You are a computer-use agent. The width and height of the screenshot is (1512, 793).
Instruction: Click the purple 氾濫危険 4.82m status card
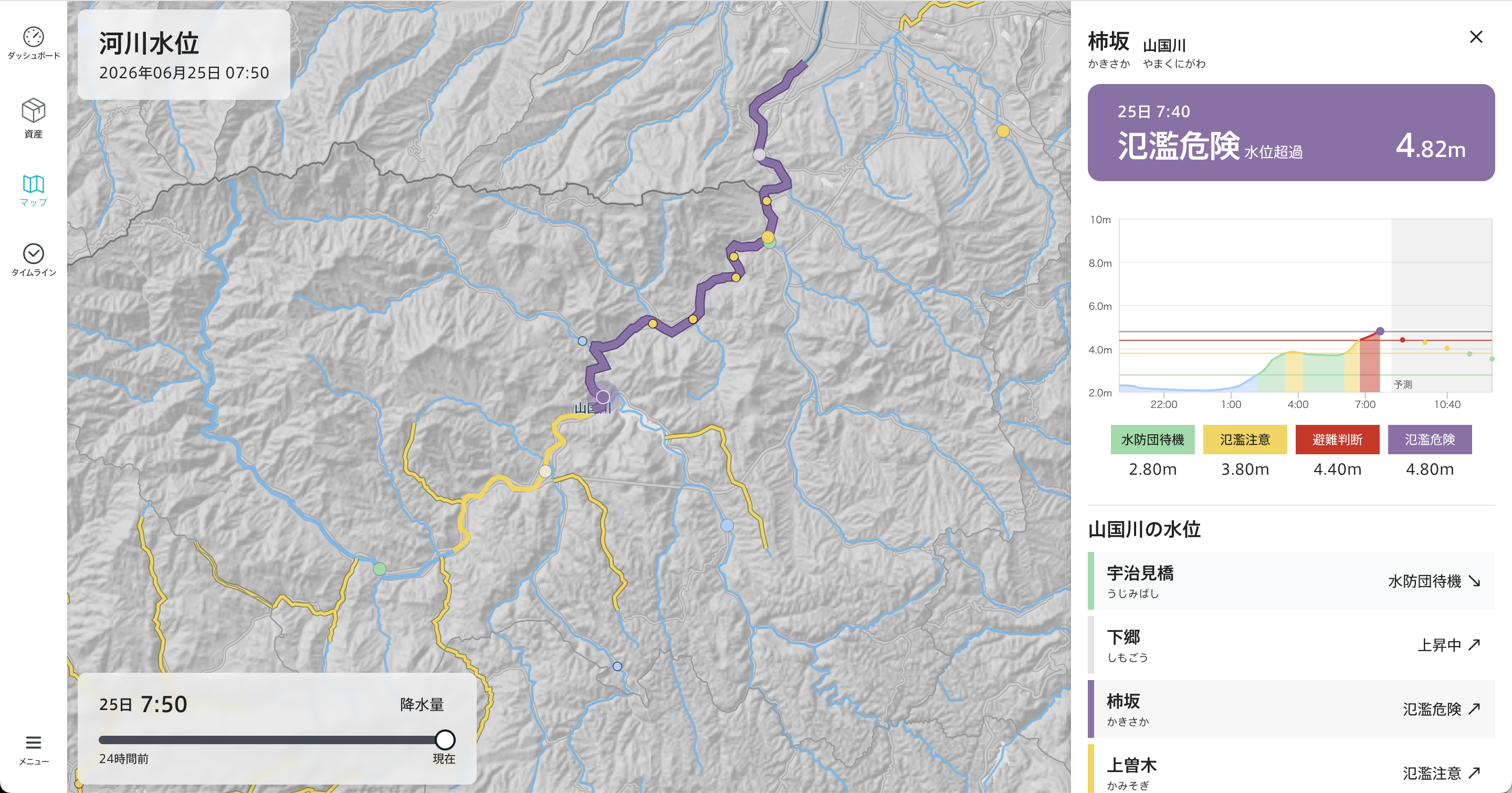click(1291, 133)
